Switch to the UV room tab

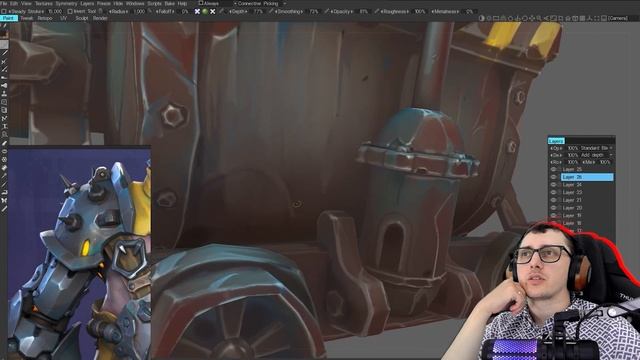click(63, 18)
